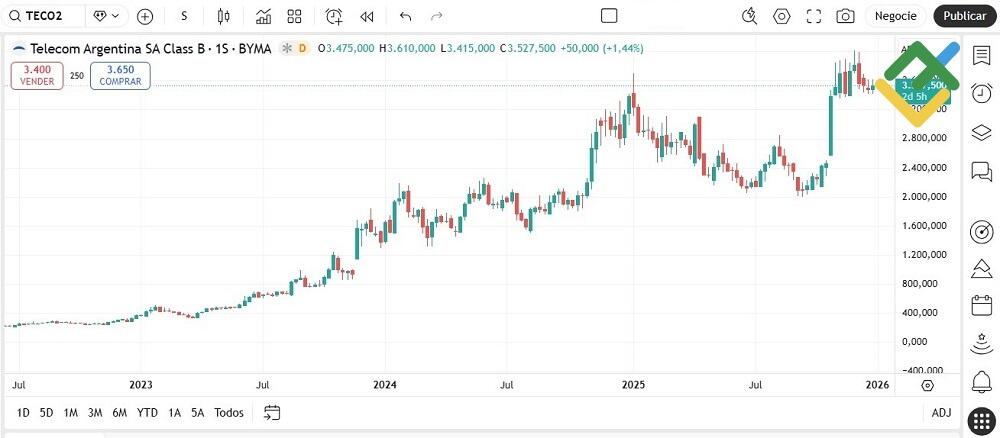The height and width of the screenshot is (438, 1000).
Task: Start bar replay with rewind icon
Action: tap(366, 17)
